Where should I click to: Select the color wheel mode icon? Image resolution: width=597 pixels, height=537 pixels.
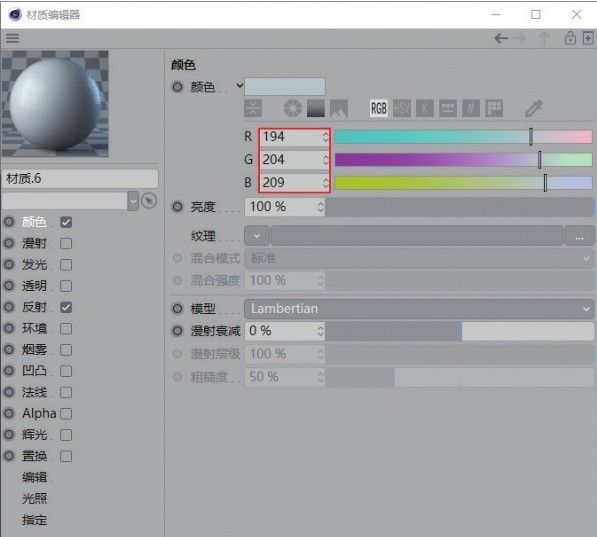(292, 109)
